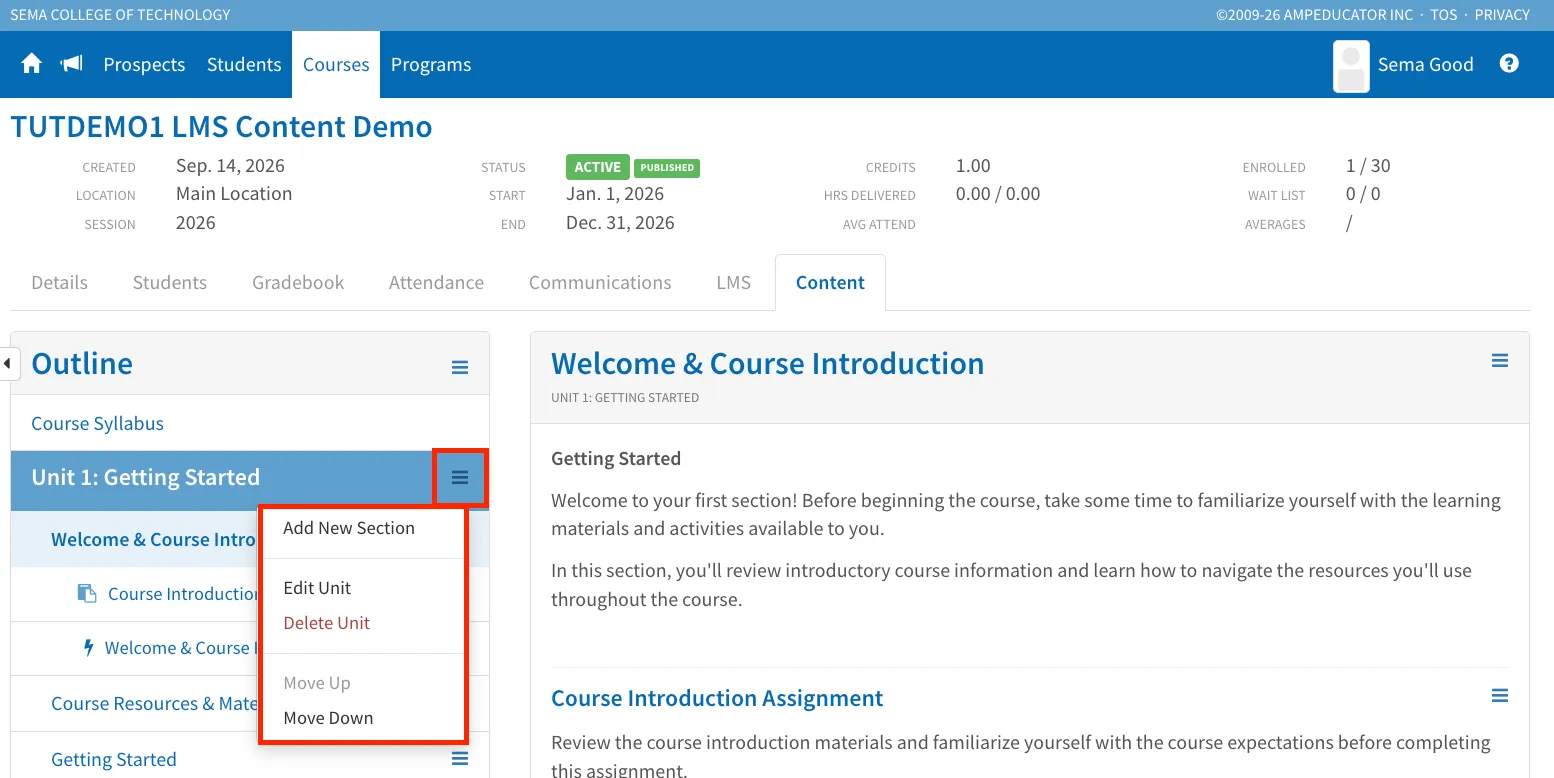
Task: Select the Content tab
Action: 830,283
